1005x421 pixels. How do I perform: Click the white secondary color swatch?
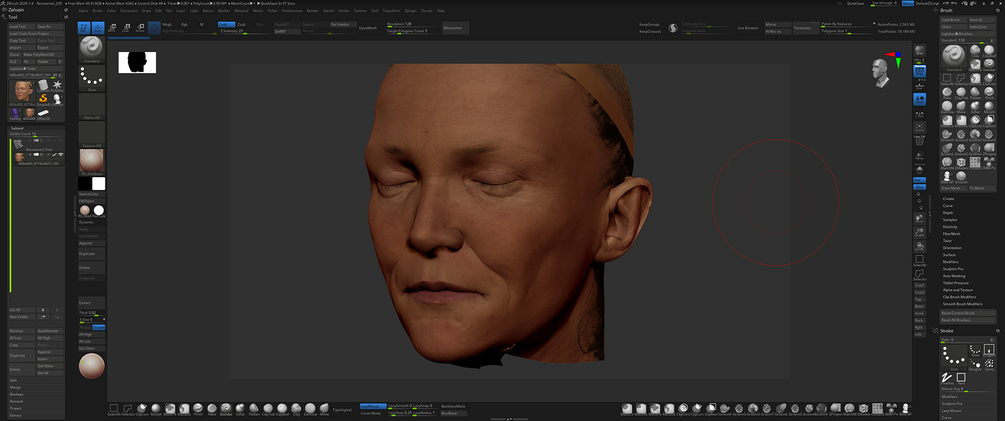99,184
